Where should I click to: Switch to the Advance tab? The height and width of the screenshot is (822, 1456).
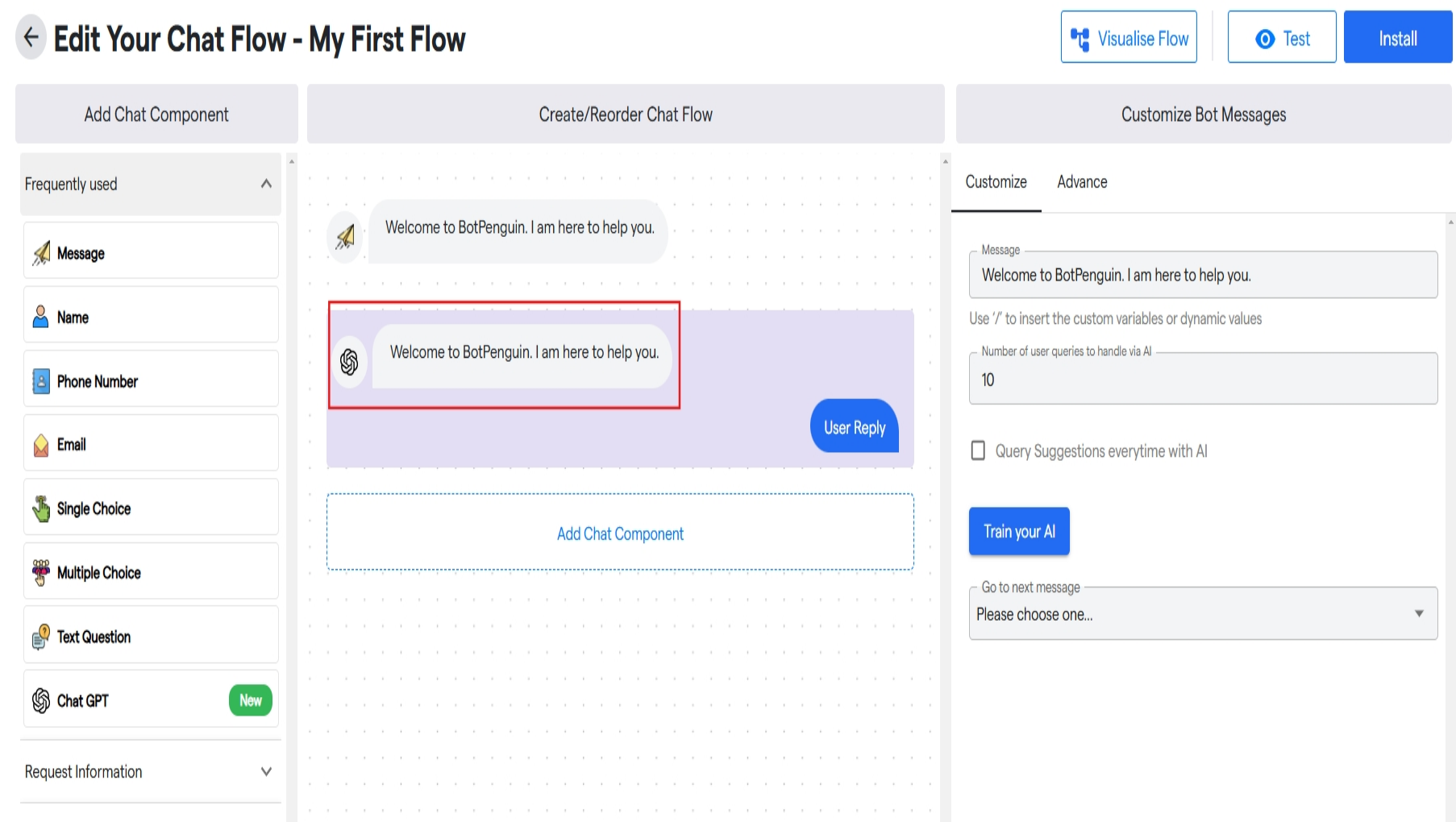click(1082, 182)
